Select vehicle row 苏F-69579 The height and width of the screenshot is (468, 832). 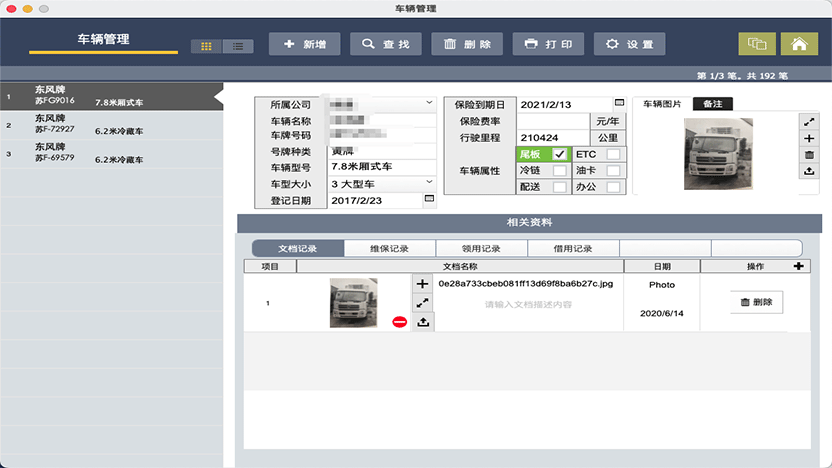click(x=111, y=154)
